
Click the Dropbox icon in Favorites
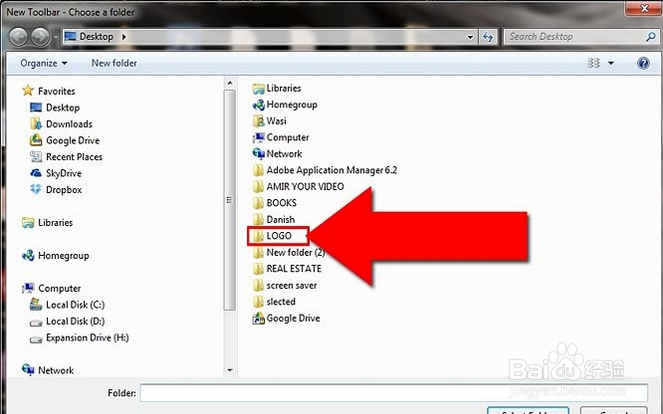point(36,189)
